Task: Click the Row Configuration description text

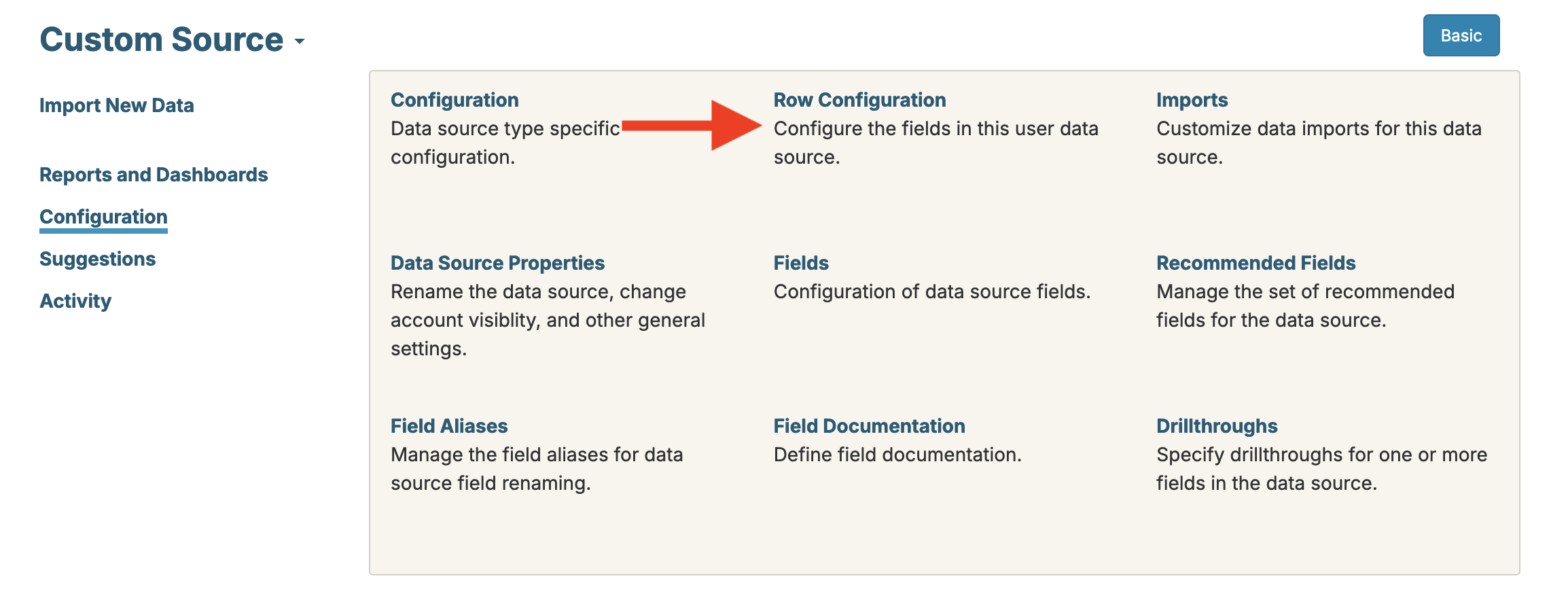Action: (936, 143)
